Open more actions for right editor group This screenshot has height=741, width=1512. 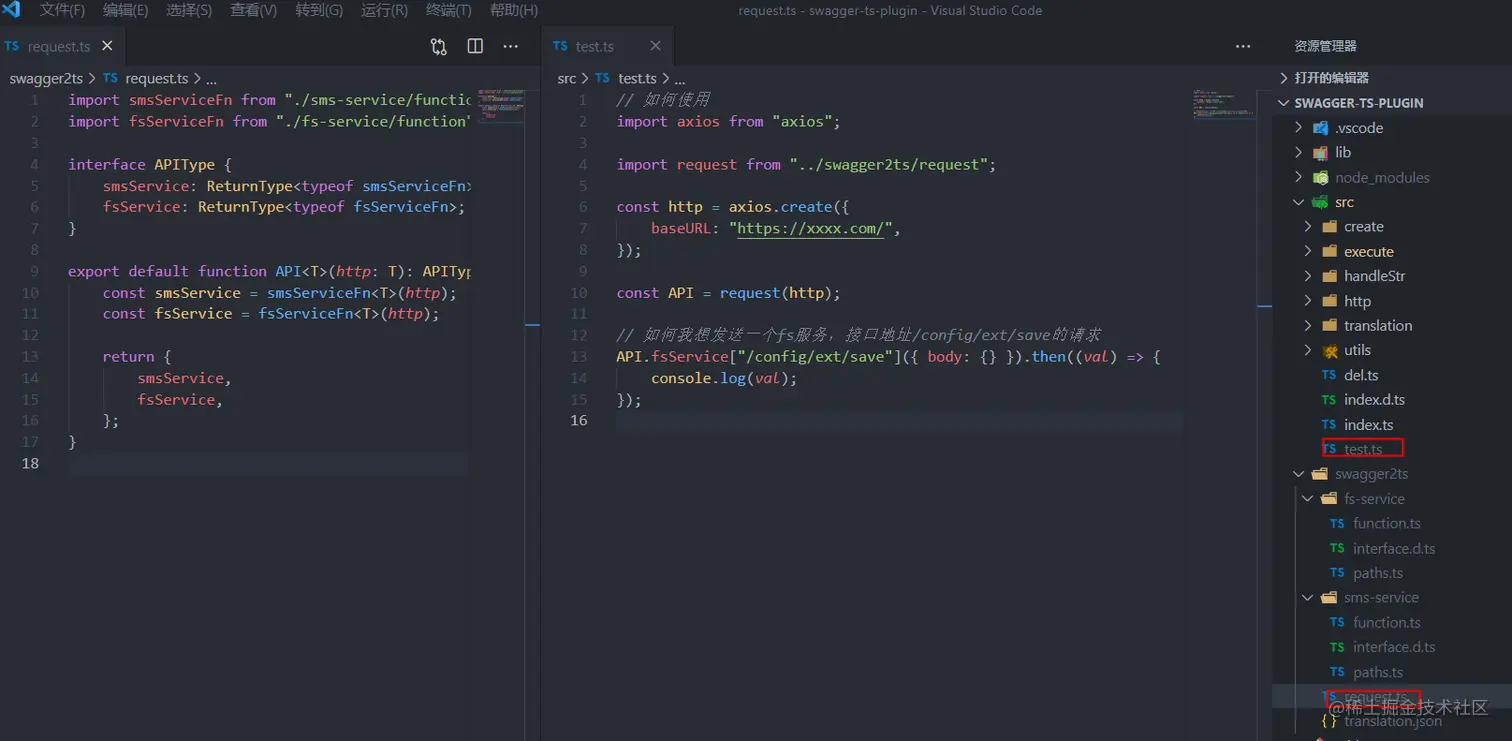click(1243, 46)
